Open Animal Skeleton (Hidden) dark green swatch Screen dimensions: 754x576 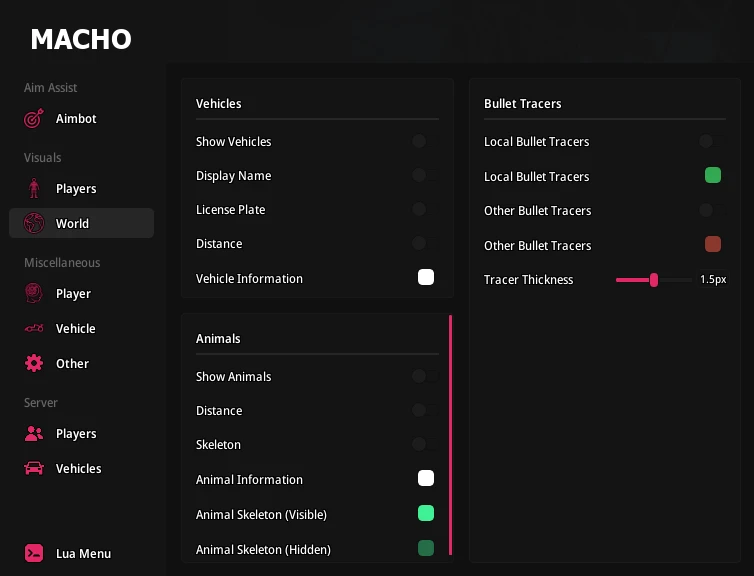tap(426, 548)
